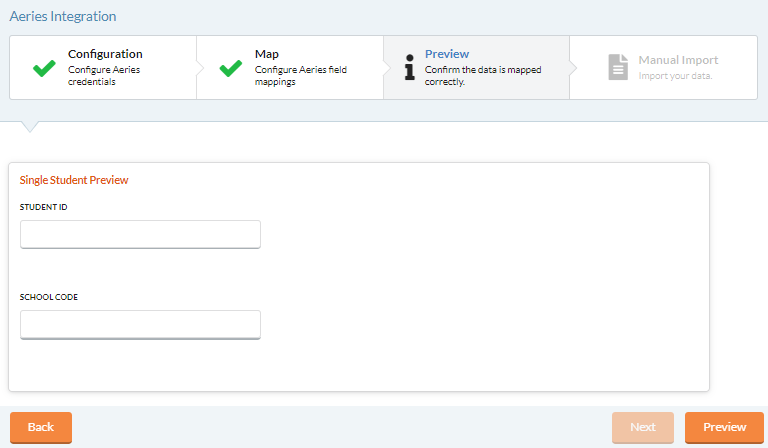
Task: Click the STUDENT ID field label
Action: [44, 207]
